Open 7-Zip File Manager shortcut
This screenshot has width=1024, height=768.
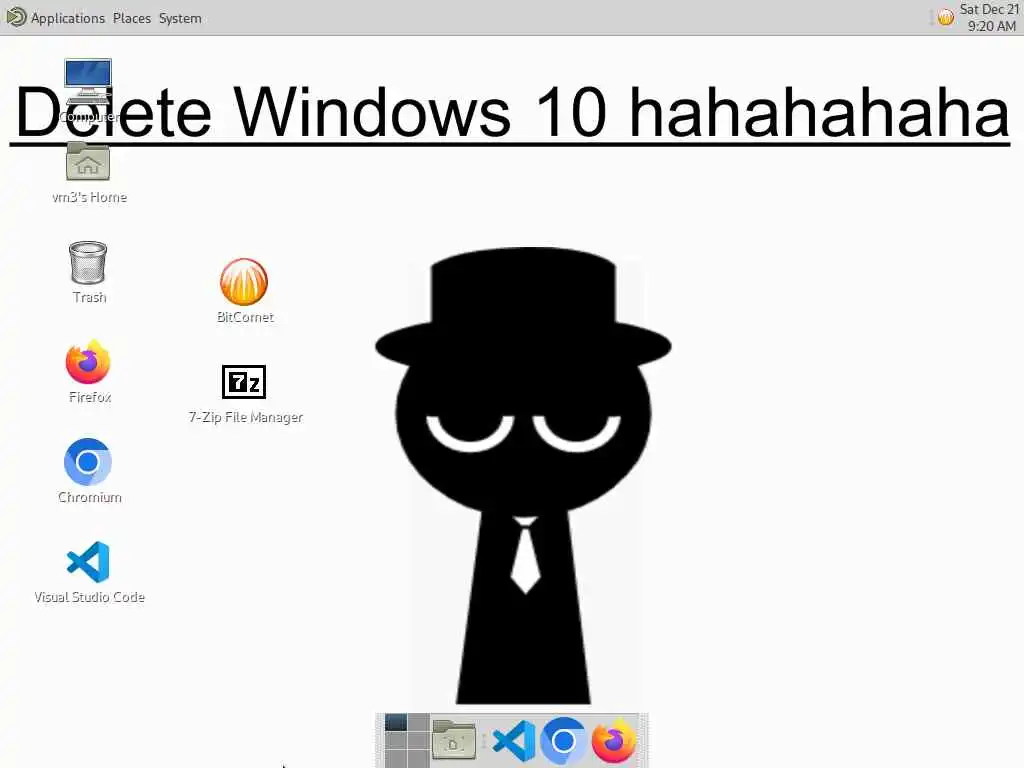point(244,381)
